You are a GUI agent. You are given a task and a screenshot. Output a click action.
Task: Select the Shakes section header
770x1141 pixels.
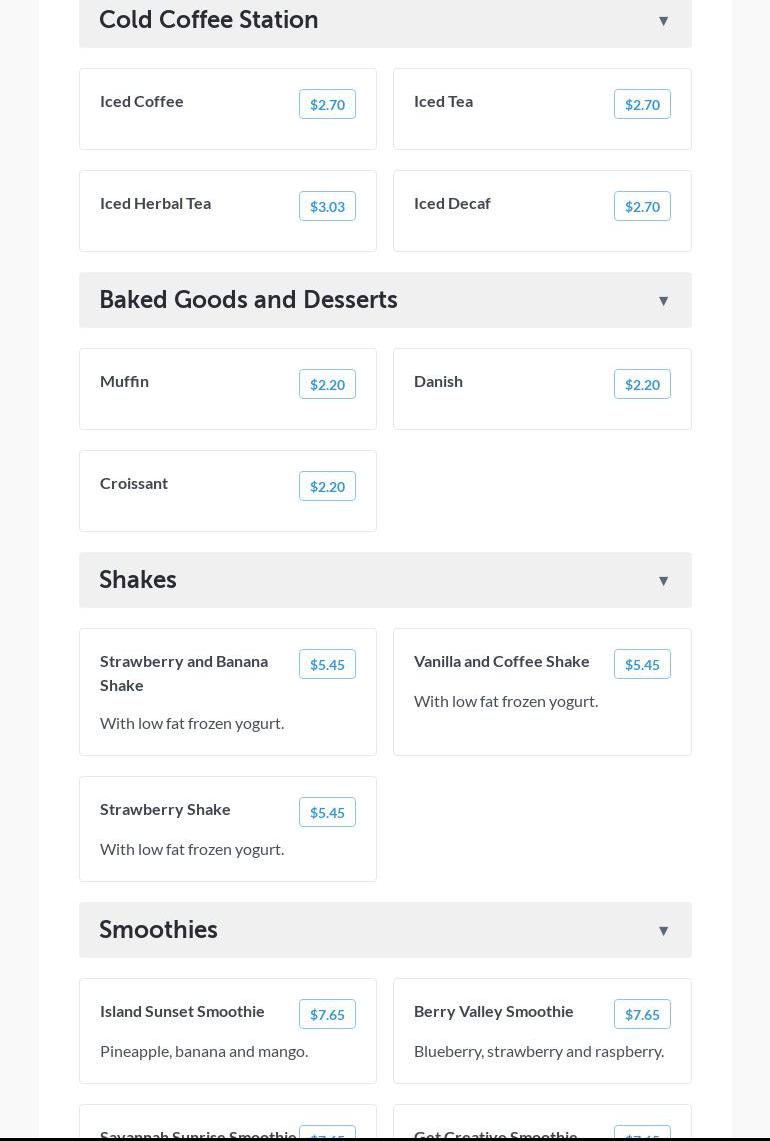(138, 580)
